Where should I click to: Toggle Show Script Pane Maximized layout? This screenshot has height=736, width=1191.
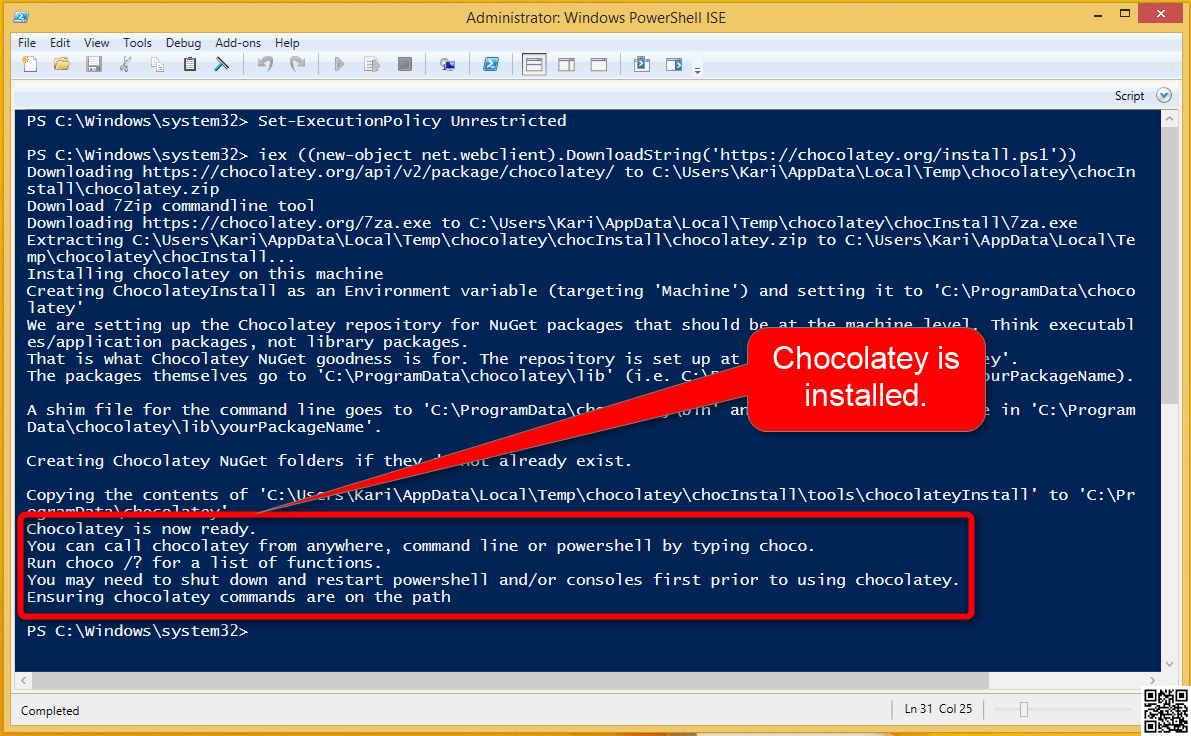pos(598,65)
